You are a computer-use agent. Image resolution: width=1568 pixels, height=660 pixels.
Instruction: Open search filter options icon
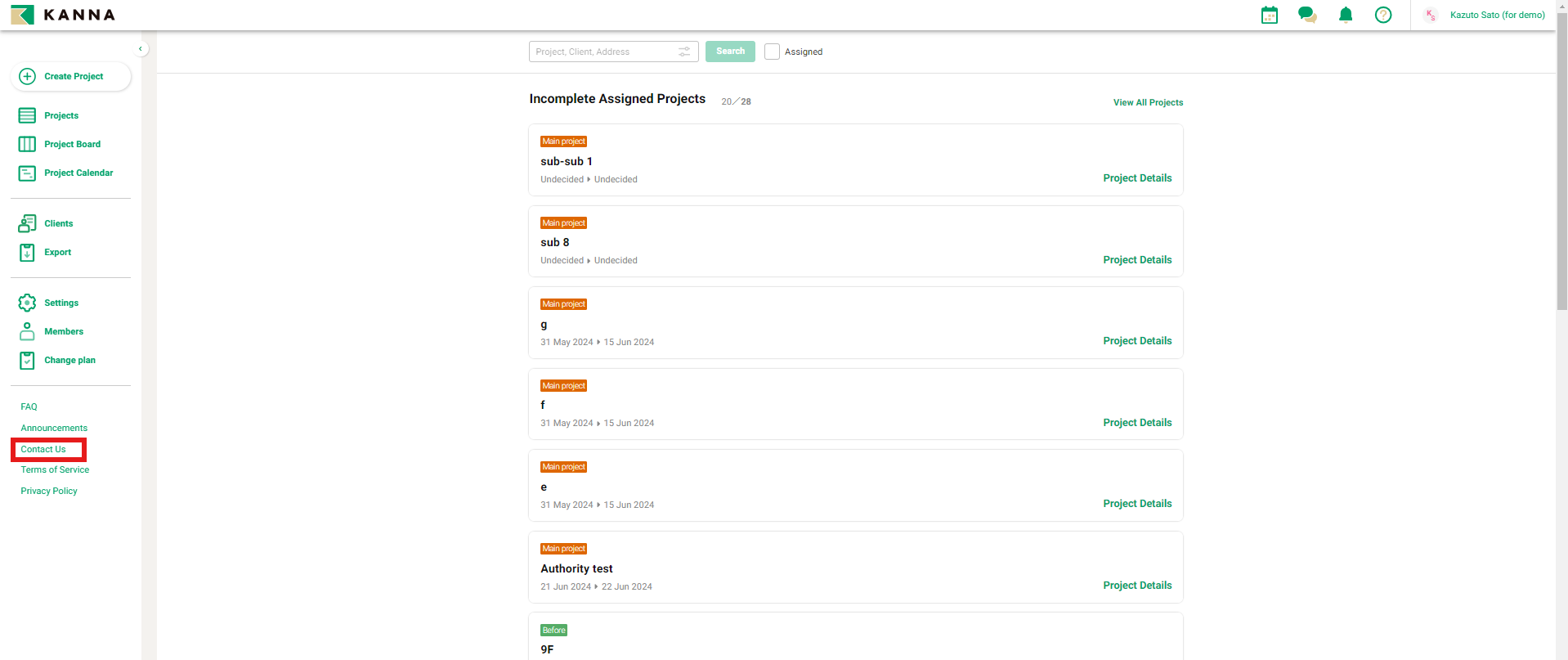pos(684,52)
